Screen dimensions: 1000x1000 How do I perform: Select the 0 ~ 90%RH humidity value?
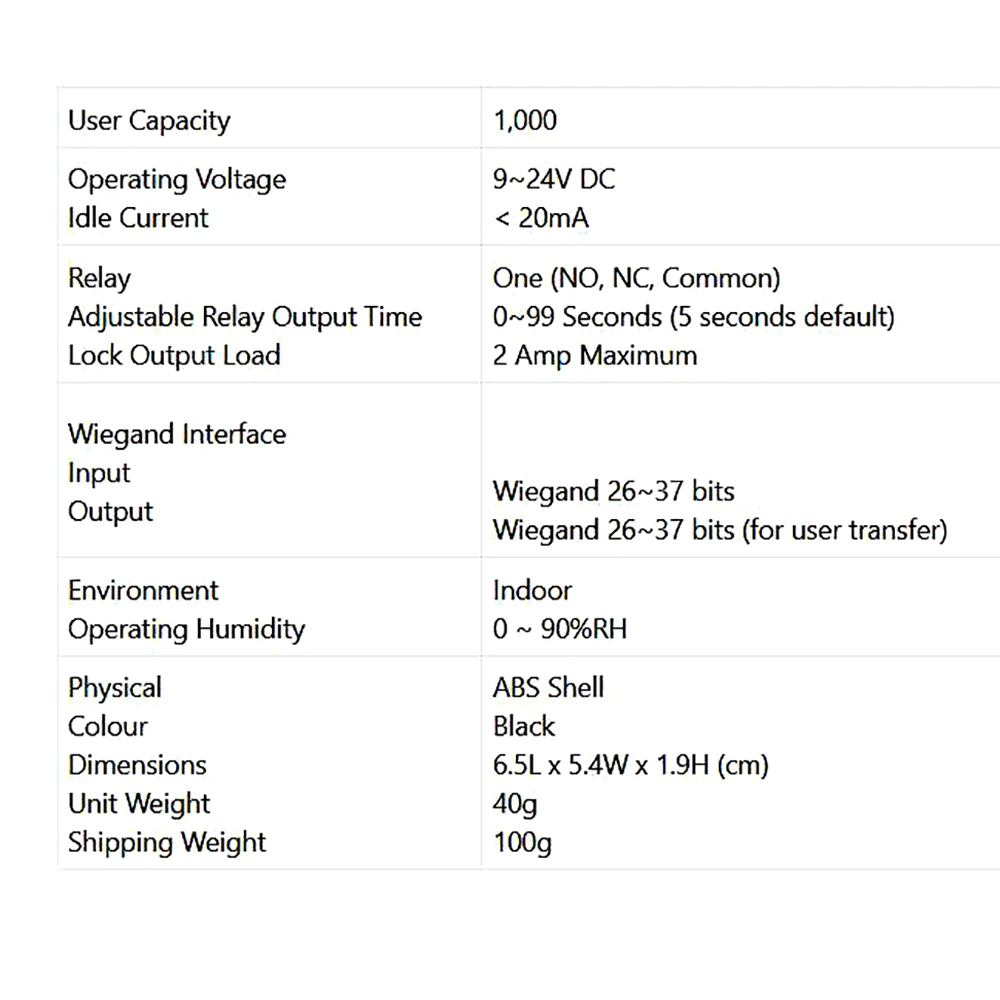pyautogui.click(x=560, y=629)
